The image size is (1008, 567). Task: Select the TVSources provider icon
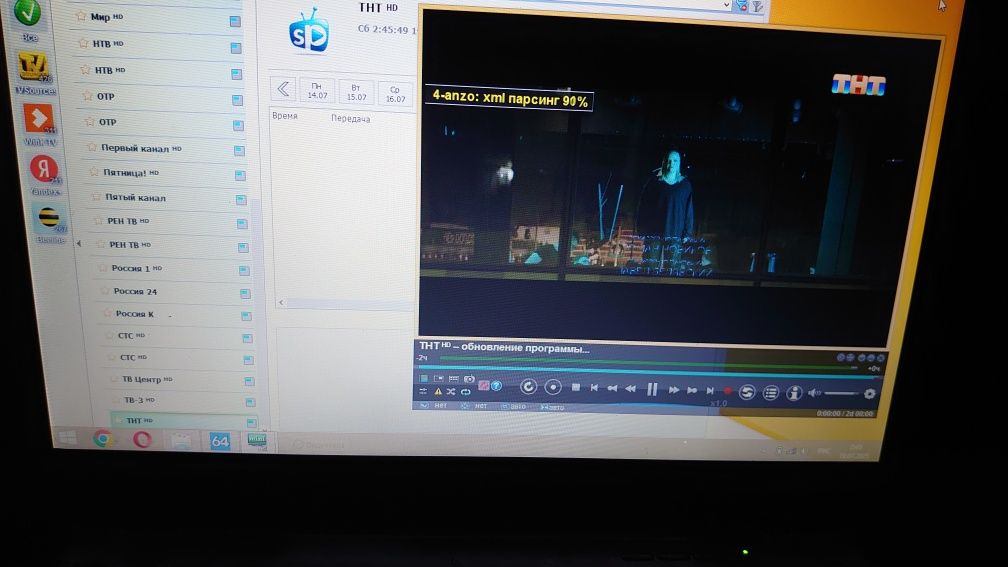[x=33, y=67]
